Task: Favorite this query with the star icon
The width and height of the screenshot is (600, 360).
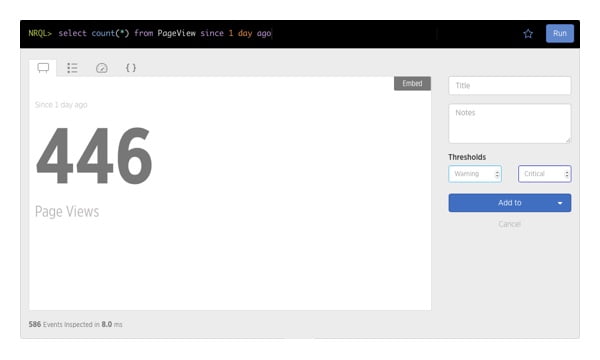Action: tap(528, 34)
